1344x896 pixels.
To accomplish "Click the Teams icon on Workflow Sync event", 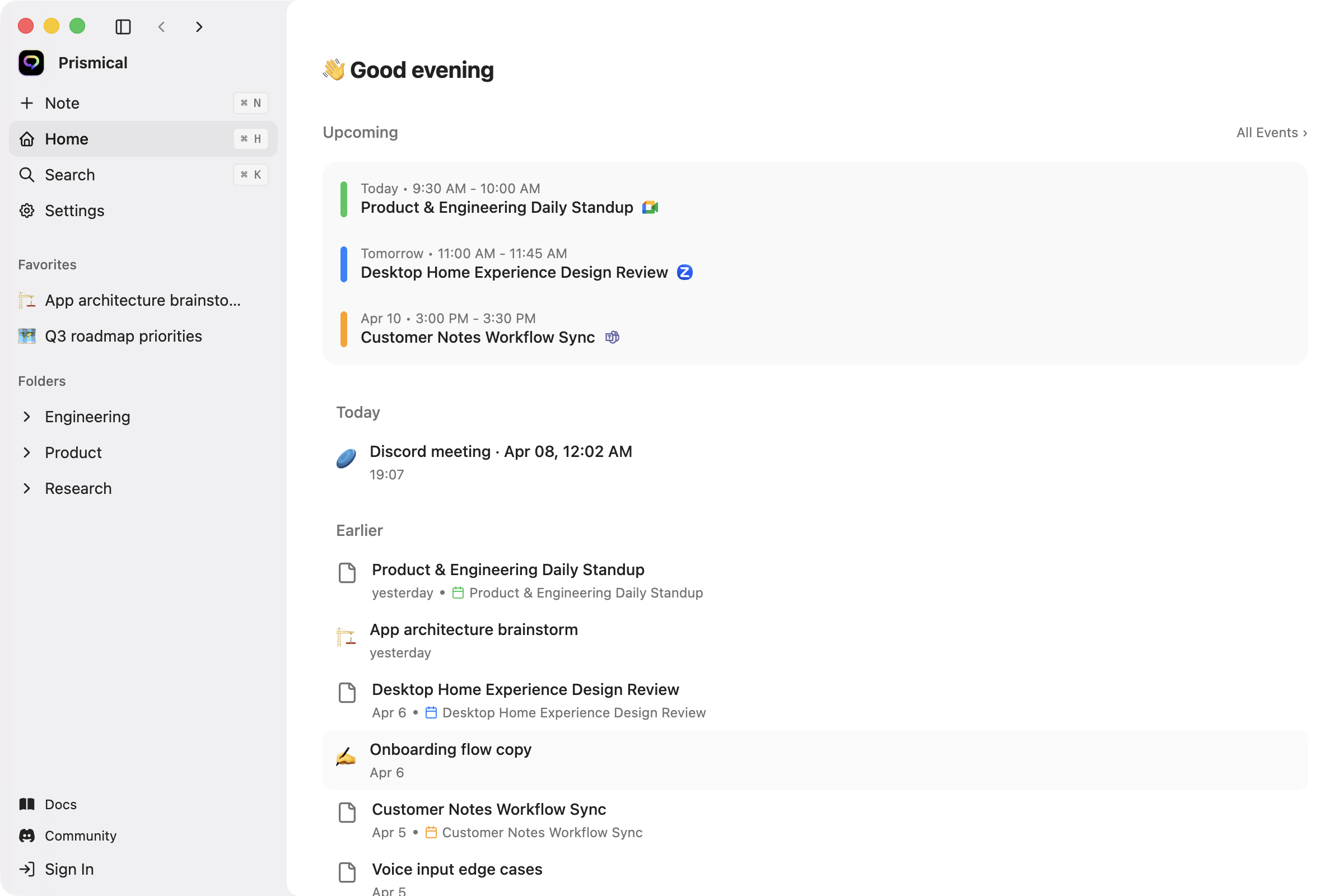I will click(612, 337).
